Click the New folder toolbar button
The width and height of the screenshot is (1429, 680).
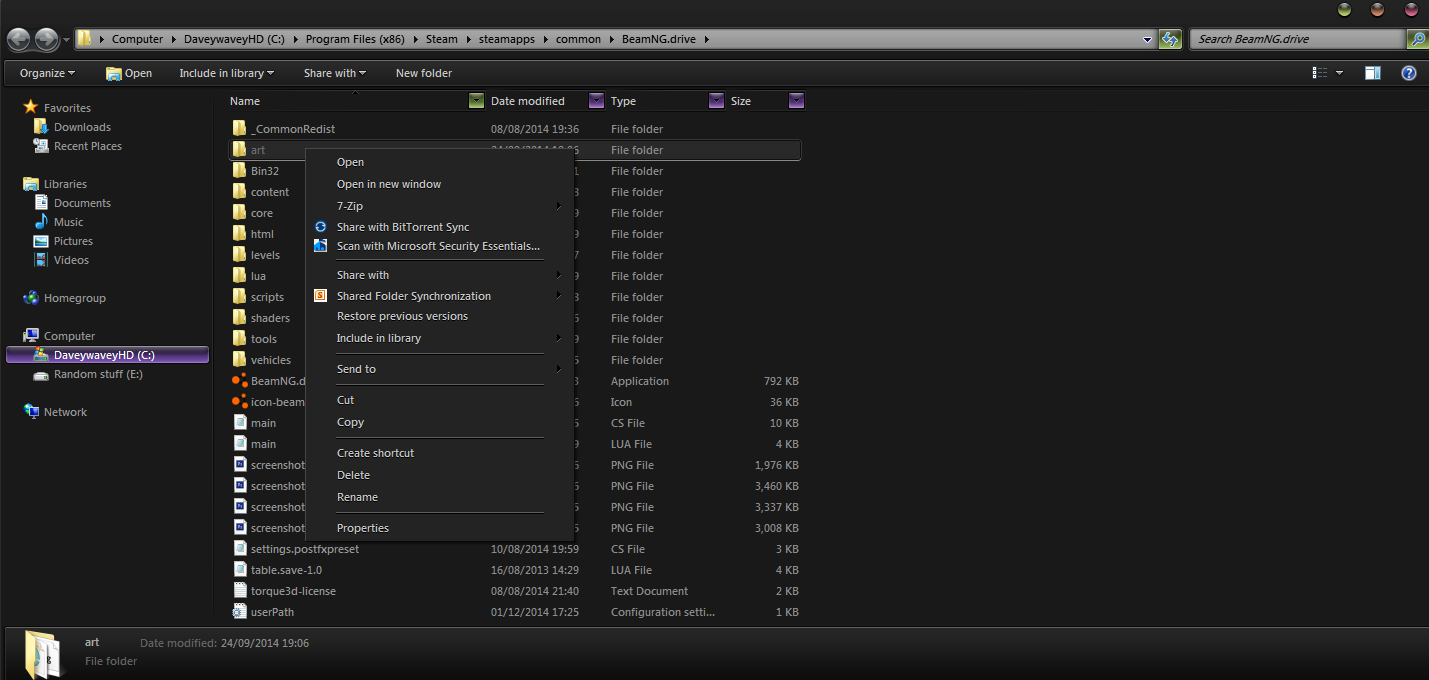(x=424, y=73)
